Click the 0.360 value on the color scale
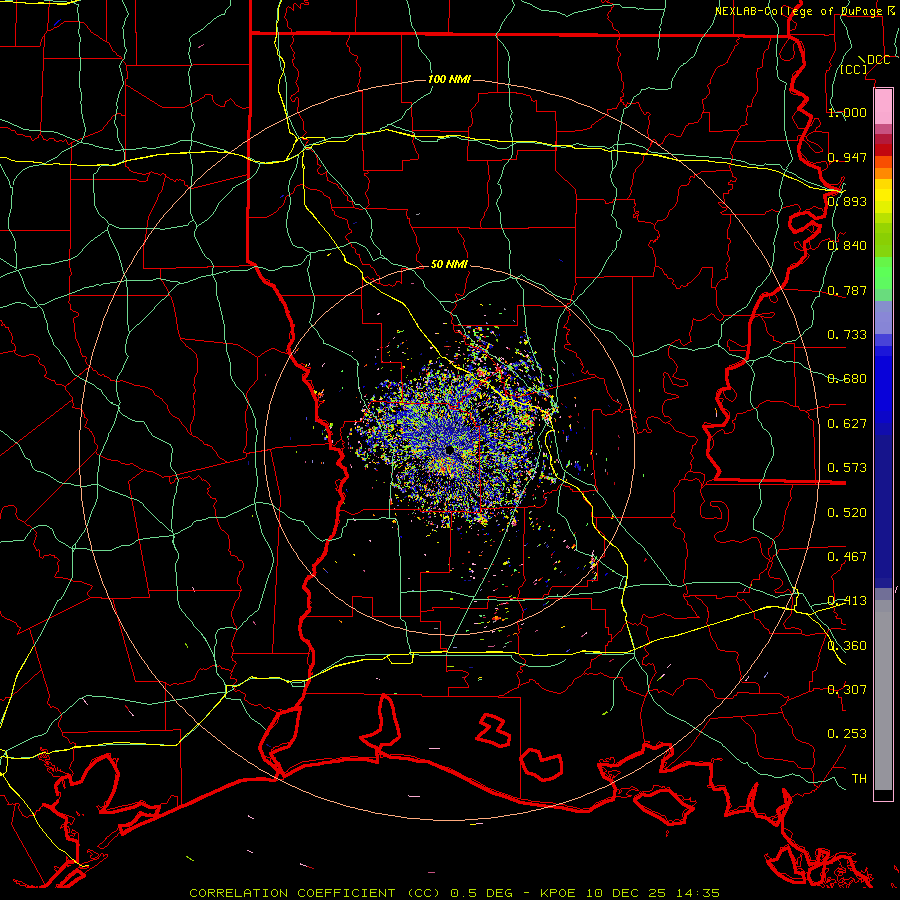Screen dimensions: 900x900 [847, 646]
